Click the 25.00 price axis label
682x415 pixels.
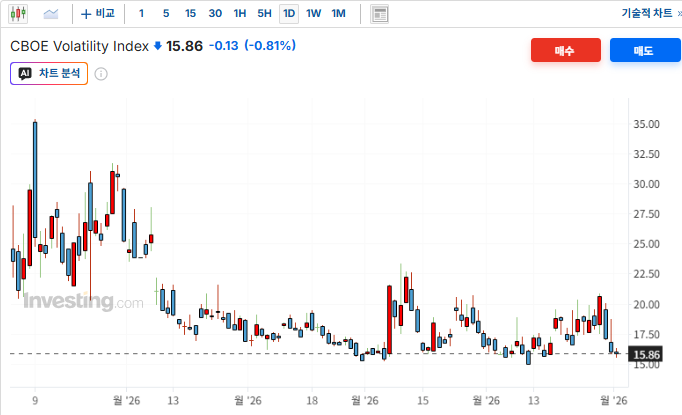[646, 244]
